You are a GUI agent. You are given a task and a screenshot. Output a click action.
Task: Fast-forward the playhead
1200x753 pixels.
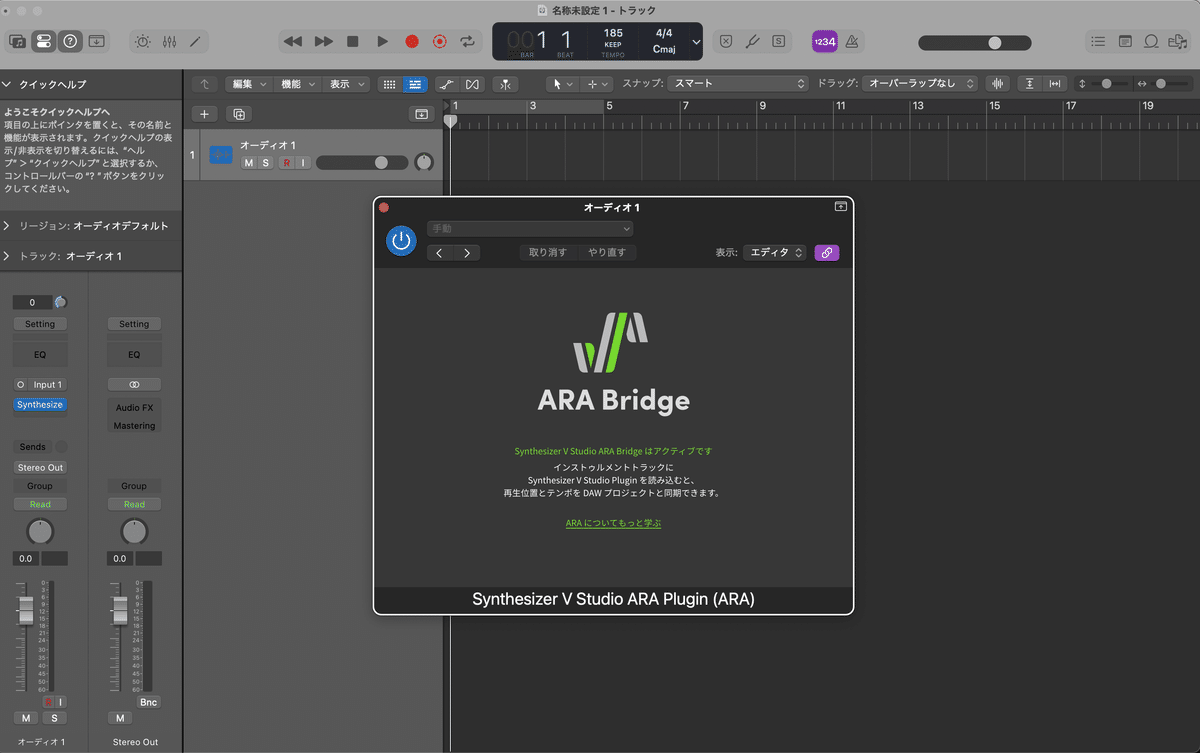(x=323, y=41)
